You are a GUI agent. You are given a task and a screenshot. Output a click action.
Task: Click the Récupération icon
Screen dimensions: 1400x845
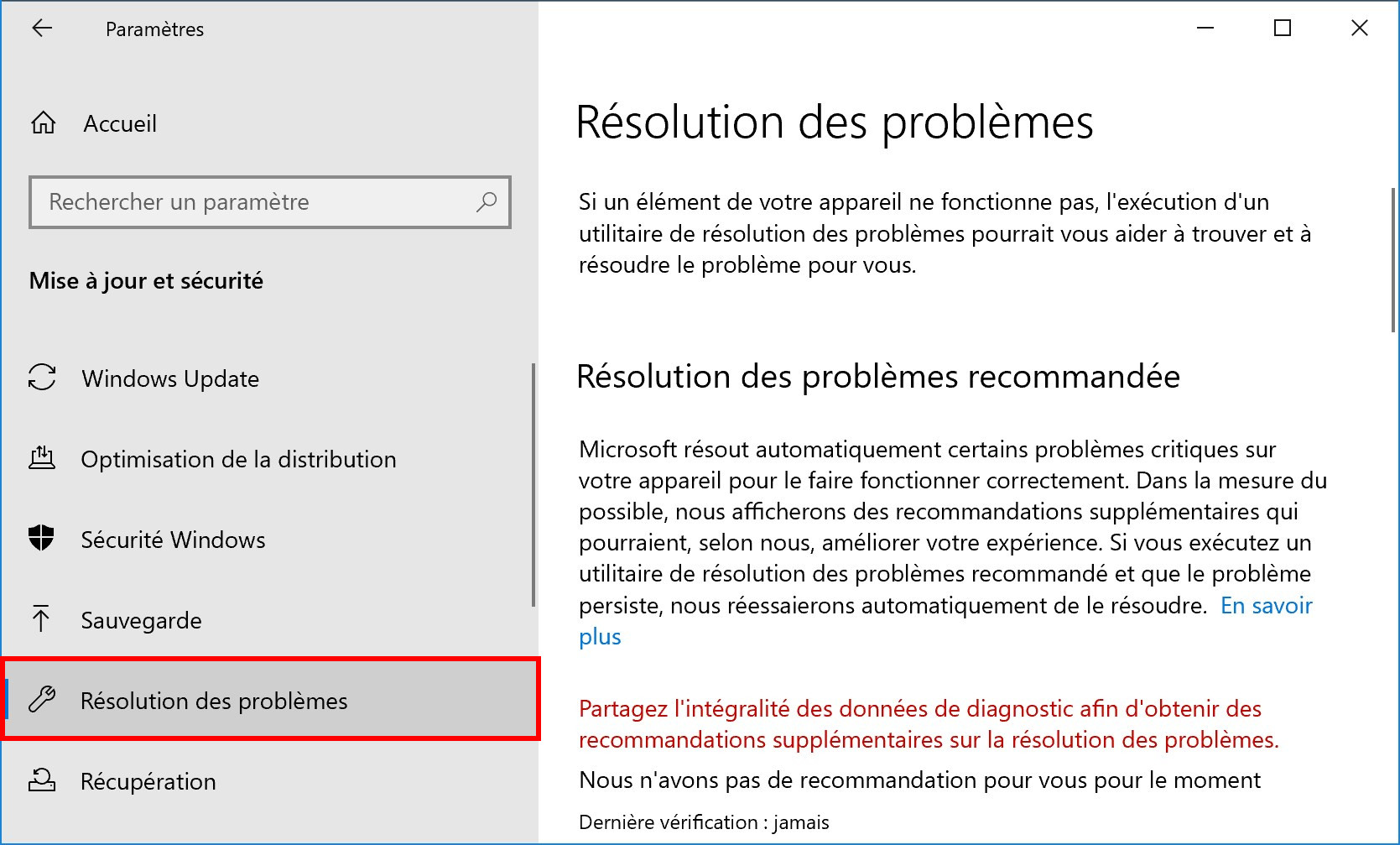[42, 780]
